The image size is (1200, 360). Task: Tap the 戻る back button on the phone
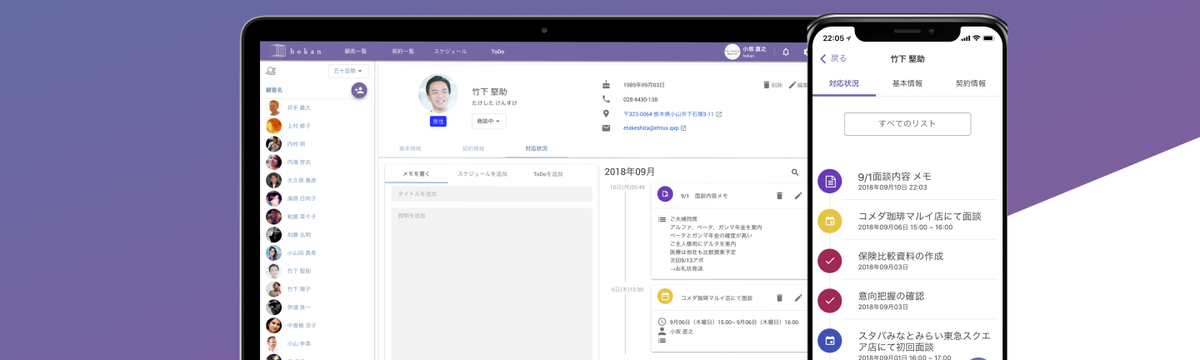click(x=833, y=59)
